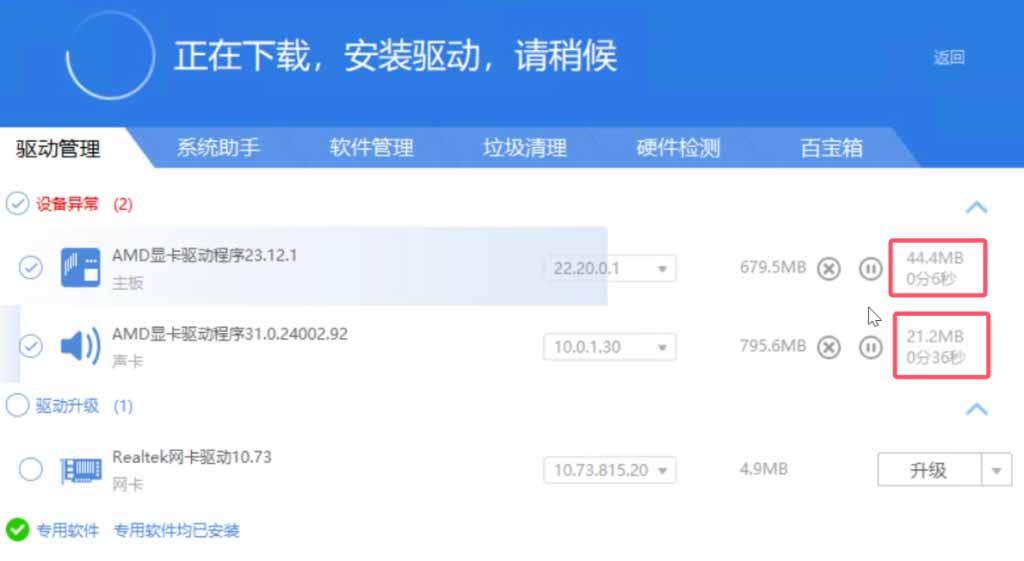Click the green 专用软件 checkmark icon
This screenshot has width=1024, height=561.
pyautogui.click(x=17, y=529)
